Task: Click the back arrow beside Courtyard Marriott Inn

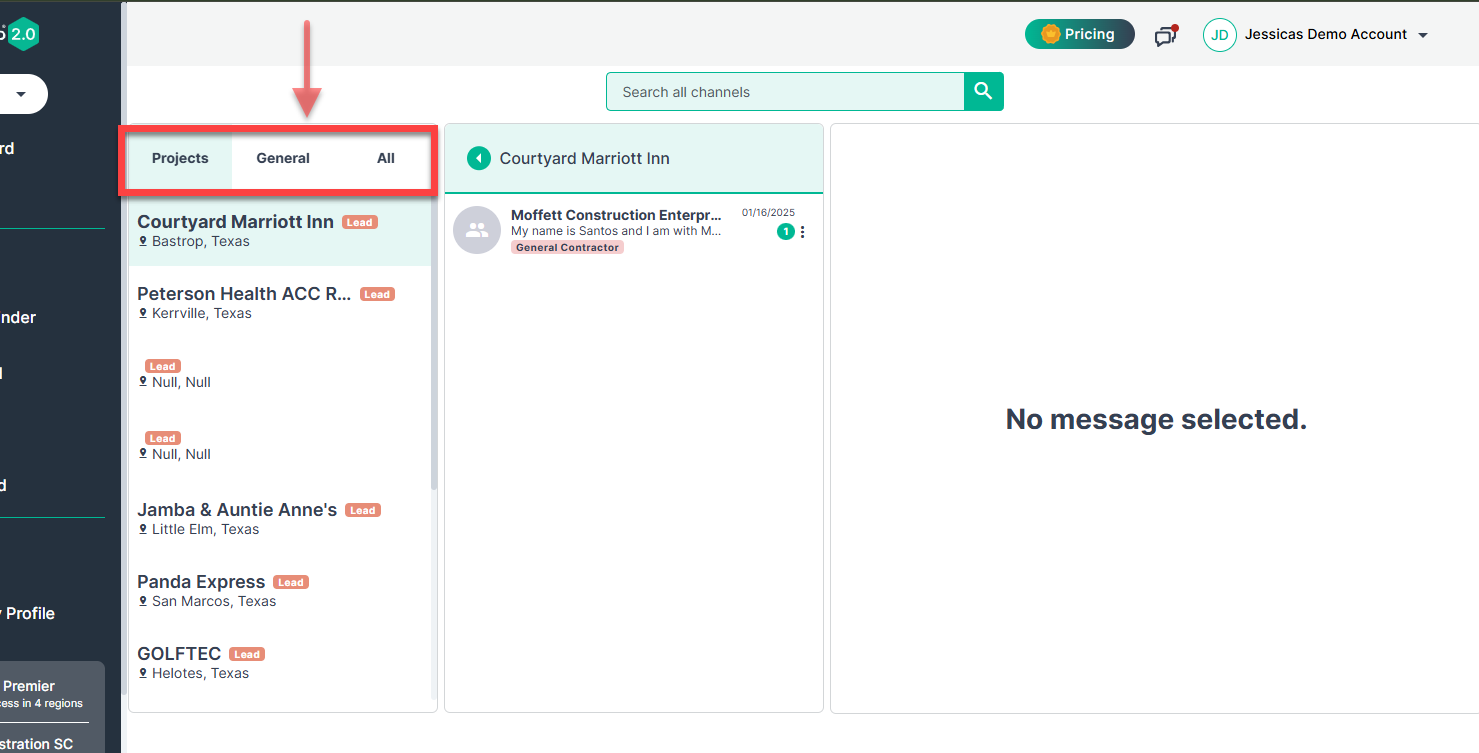Action: click(479, 158)
